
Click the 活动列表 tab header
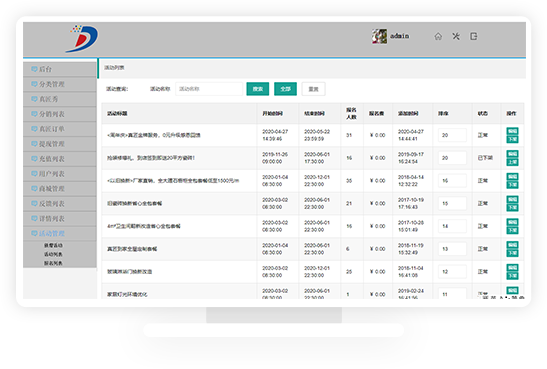click(x=114, y=68)
